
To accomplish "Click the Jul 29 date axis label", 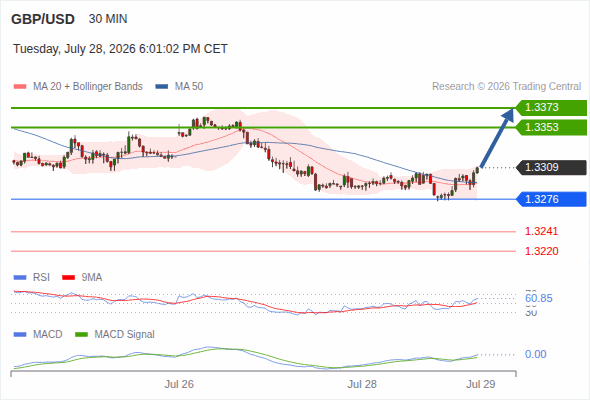I will pos(481,384).
